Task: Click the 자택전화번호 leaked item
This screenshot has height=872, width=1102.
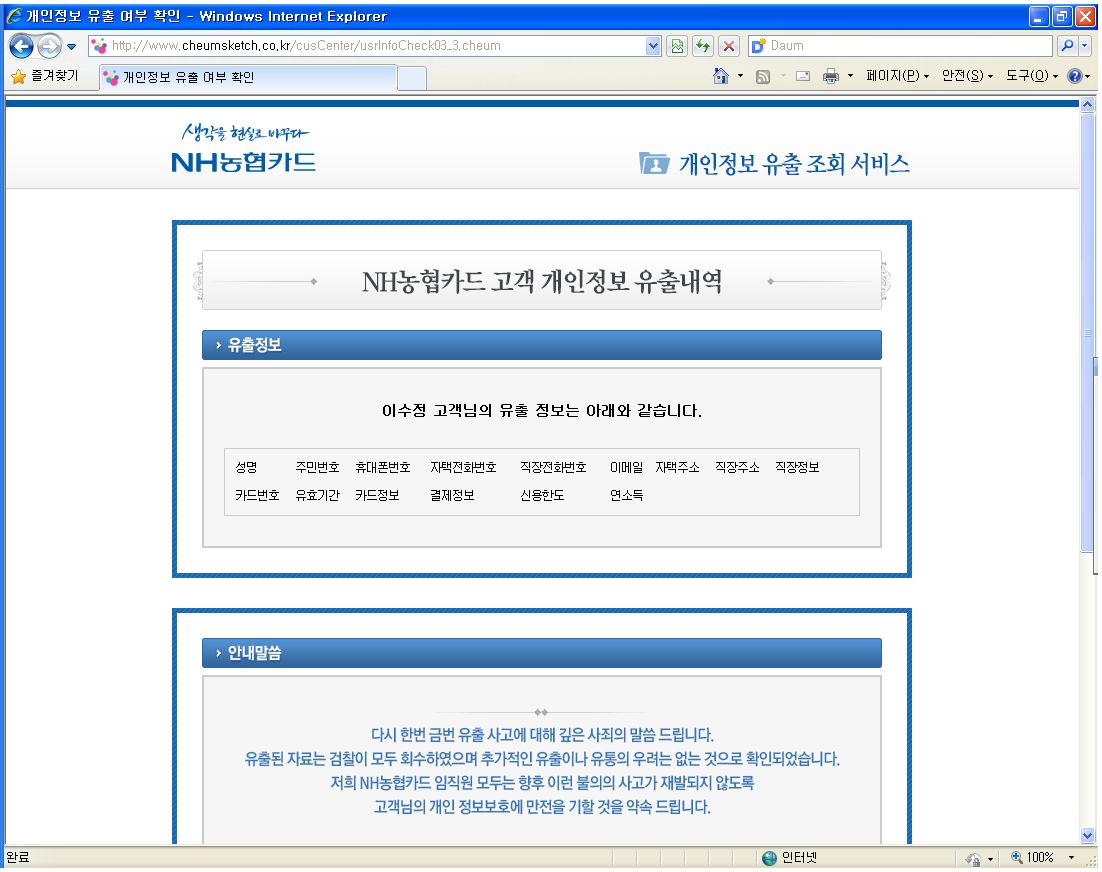Action: 463,467
